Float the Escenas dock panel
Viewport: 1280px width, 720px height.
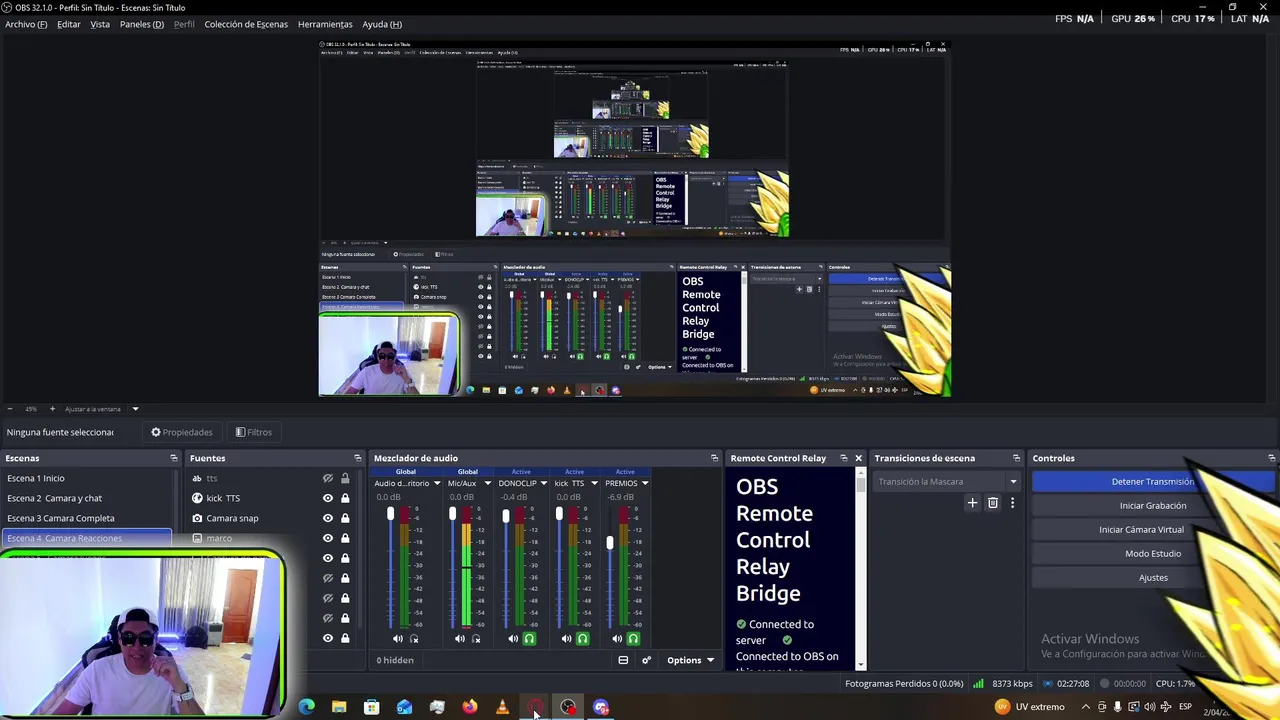(x=174, y=458)
